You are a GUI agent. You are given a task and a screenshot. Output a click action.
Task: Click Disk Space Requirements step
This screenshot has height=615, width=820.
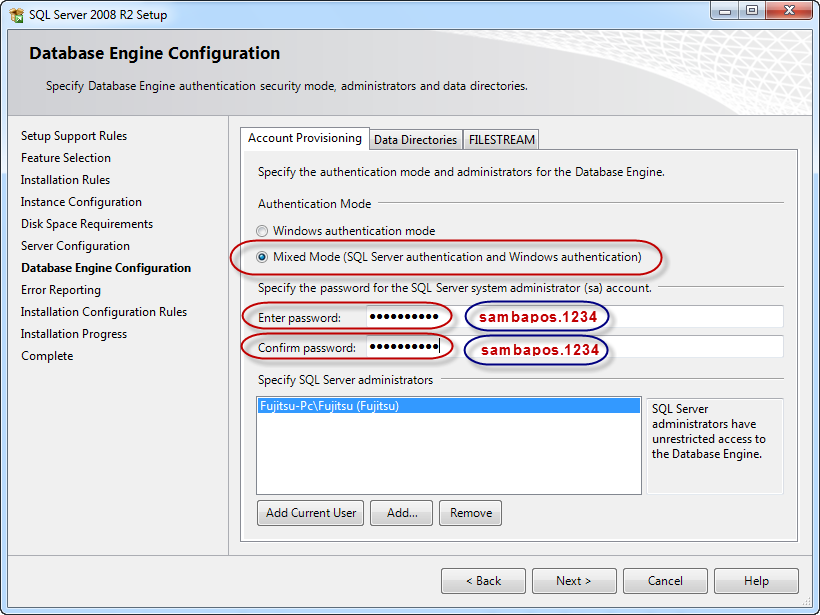click(x=87, y=224)
